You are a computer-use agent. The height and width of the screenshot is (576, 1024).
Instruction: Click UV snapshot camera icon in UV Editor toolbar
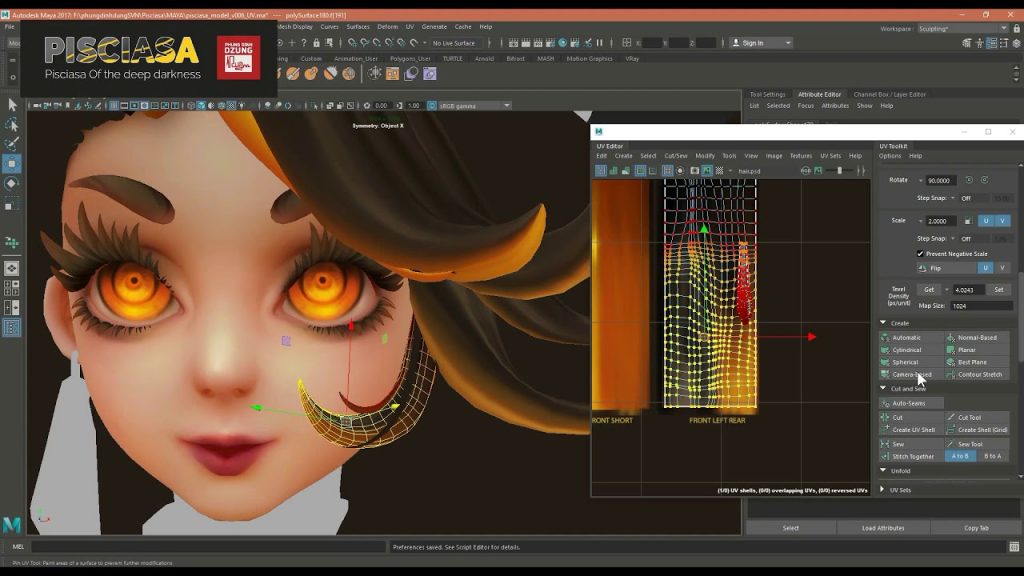(x=694, y=171)
